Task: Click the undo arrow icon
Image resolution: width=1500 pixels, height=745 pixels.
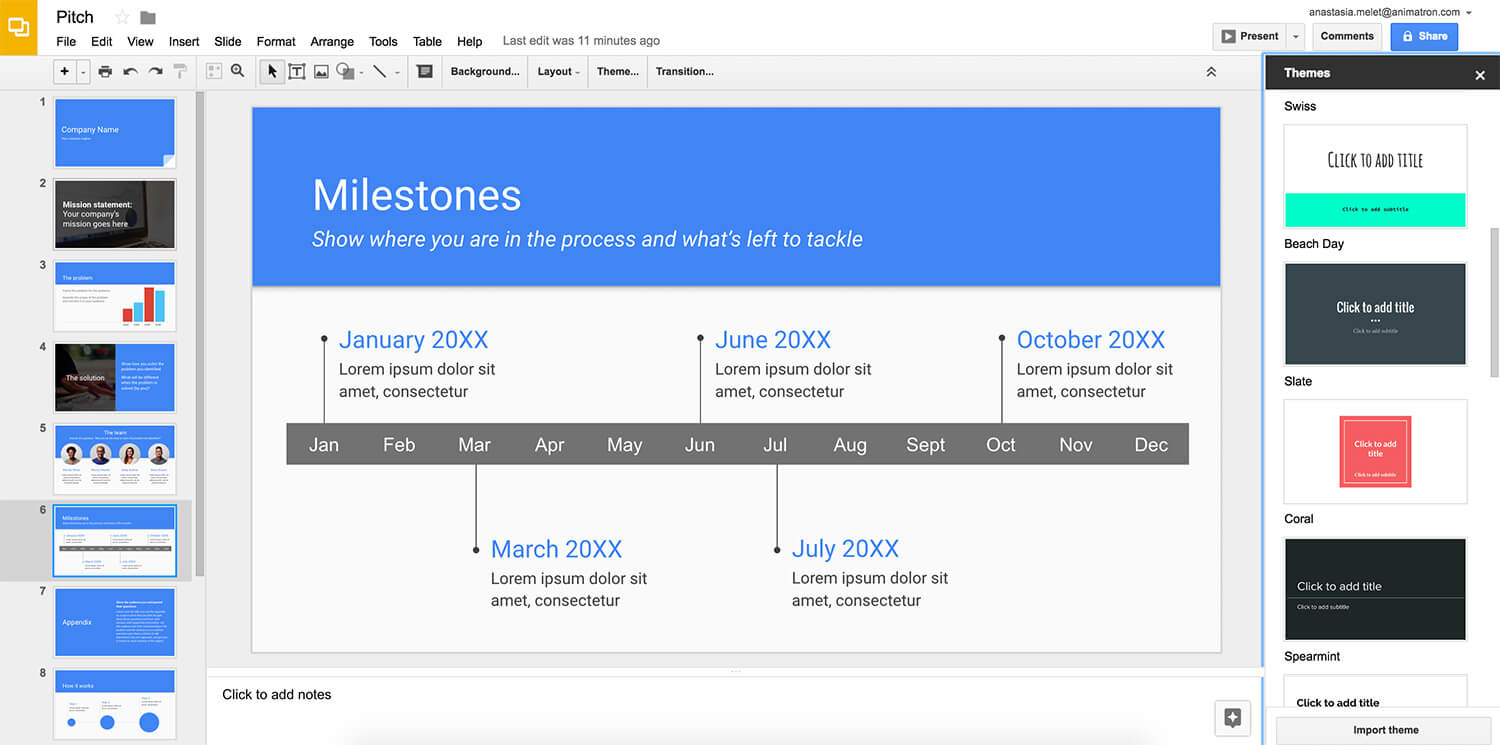Action: [x=130, y=71]
